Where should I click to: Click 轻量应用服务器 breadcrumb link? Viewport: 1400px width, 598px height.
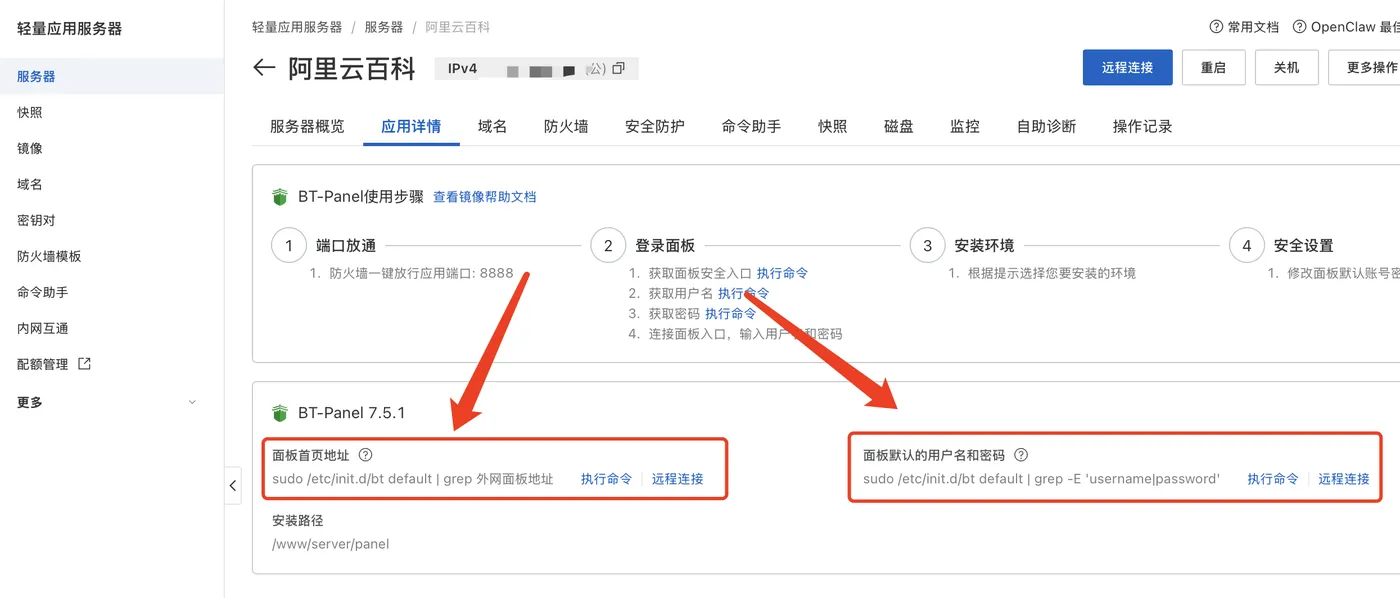(297, 27)
